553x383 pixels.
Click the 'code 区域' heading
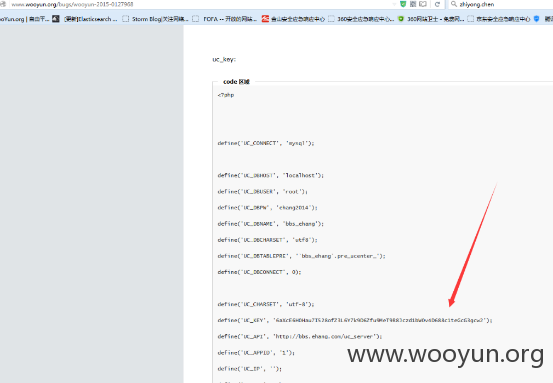click(x=236, y=82)
